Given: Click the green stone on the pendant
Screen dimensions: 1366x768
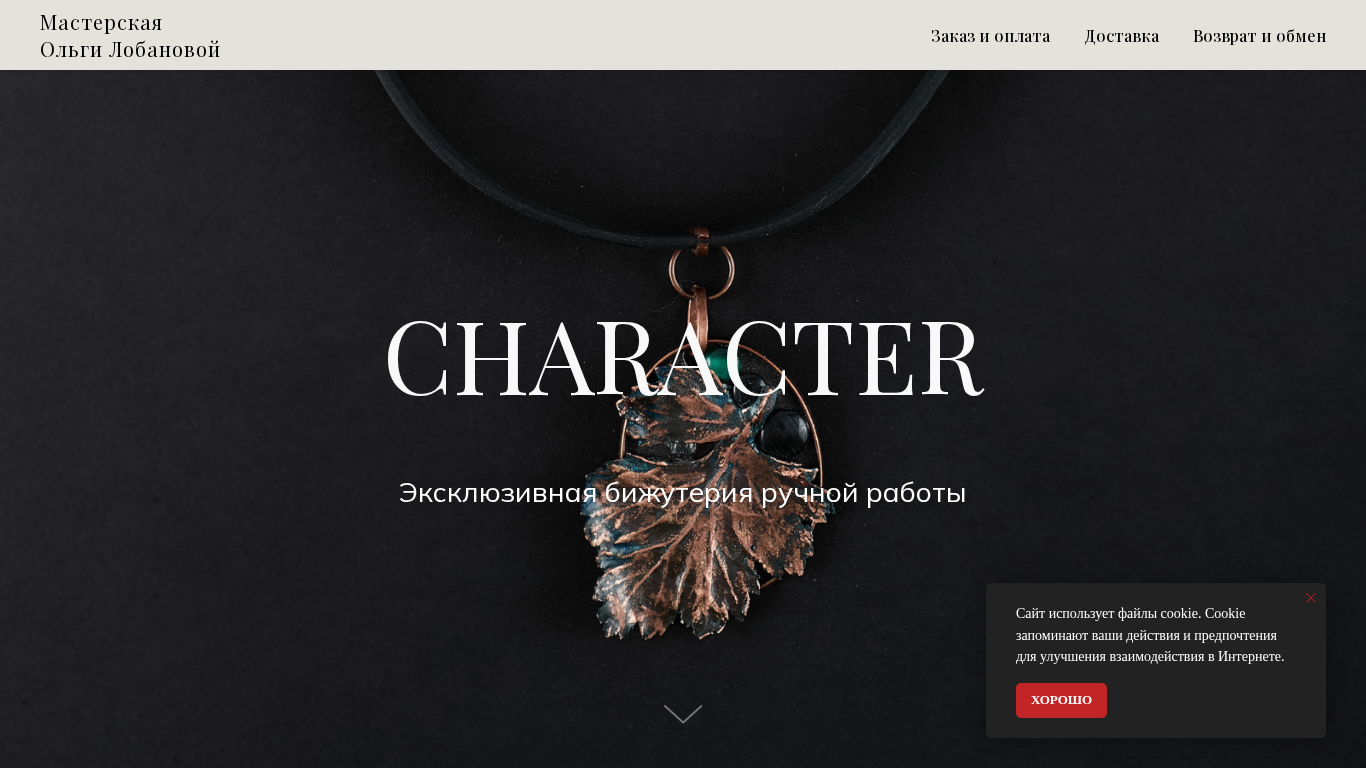Looking at the screenshot, I should [x=722, y=358].
